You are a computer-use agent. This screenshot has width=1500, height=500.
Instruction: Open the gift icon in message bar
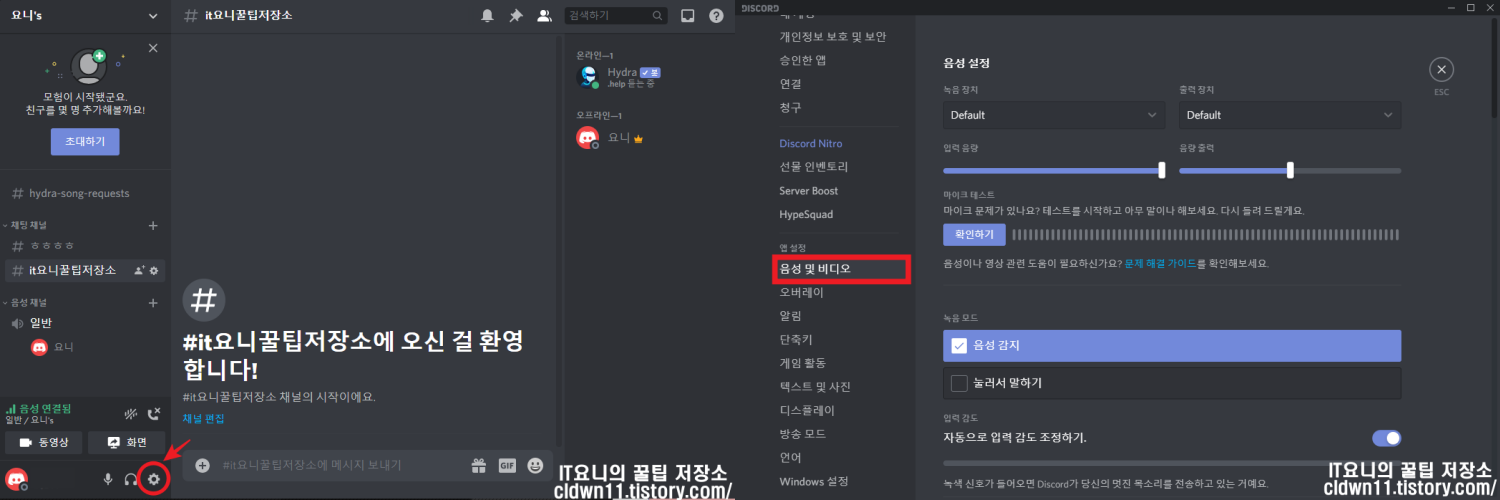point(479,465)
